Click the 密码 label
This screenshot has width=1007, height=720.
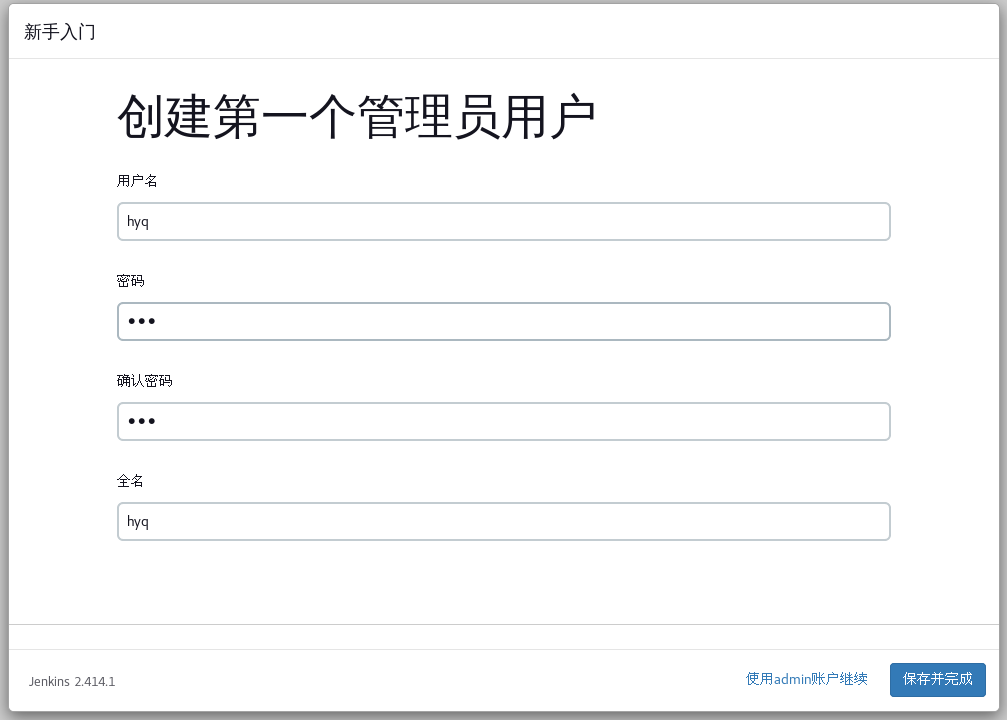(x=130, y=281)
